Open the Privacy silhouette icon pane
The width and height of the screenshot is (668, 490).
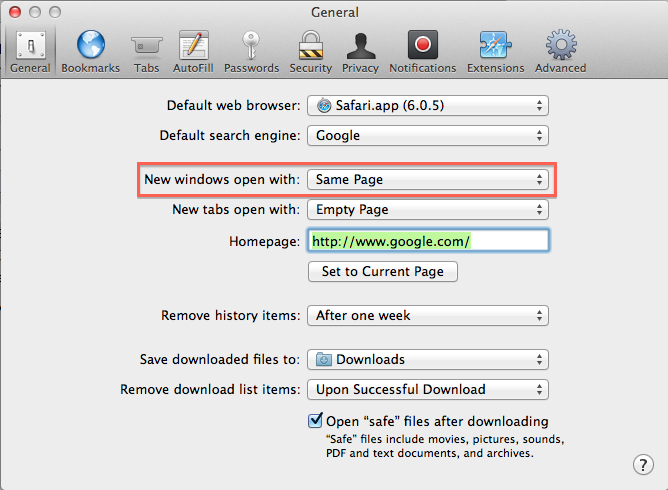click(x=360, y=52)
